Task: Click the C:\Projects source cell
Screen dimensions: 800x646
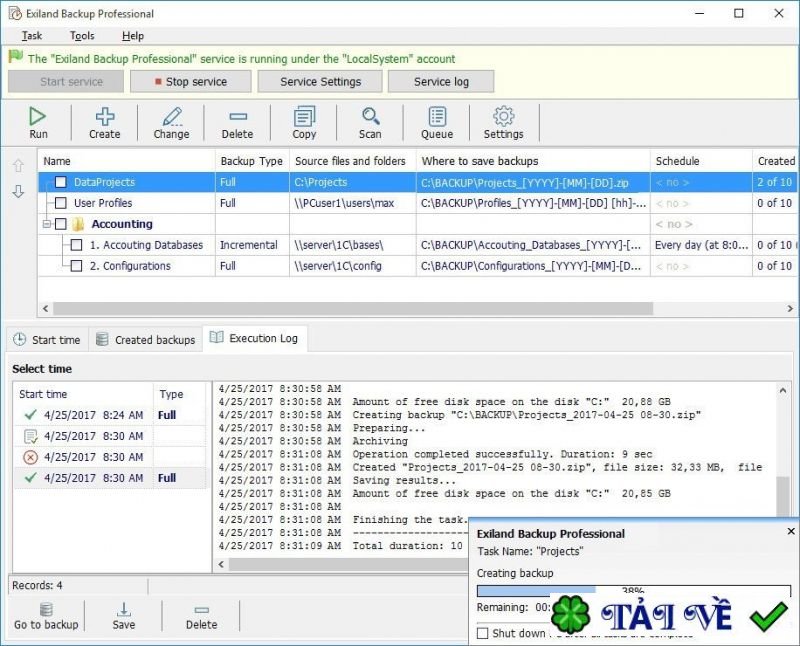Action: [353, 182]
